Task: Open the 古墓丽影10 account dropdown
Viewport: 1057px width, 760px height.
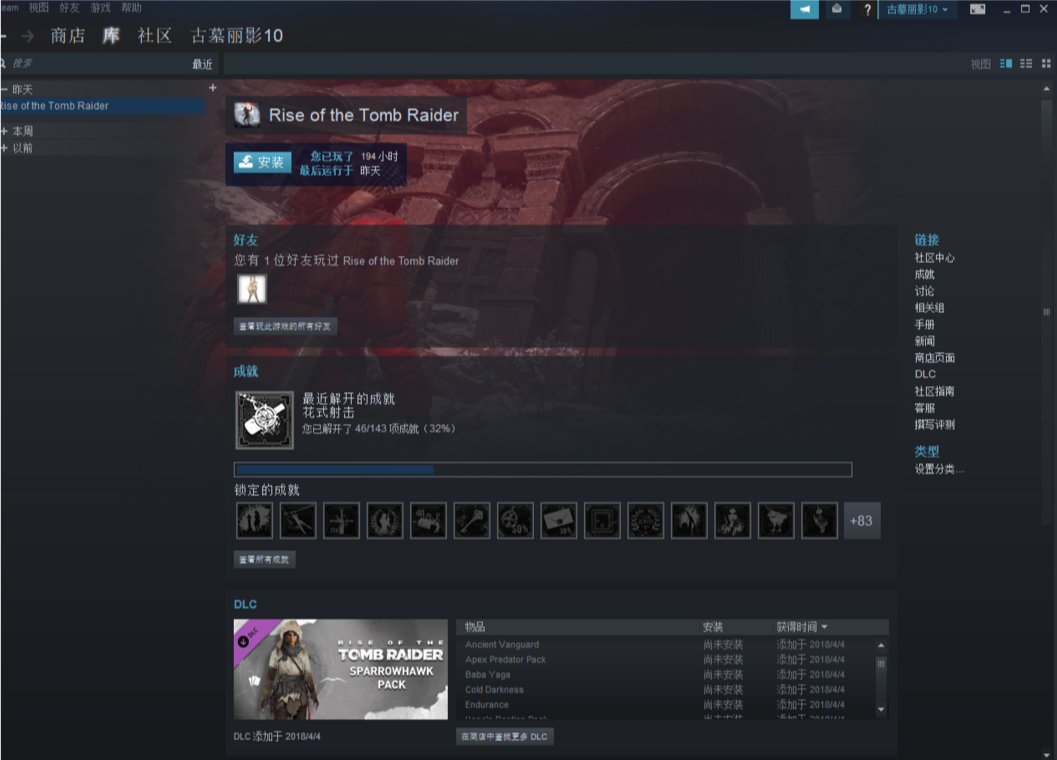Action: 917,9
